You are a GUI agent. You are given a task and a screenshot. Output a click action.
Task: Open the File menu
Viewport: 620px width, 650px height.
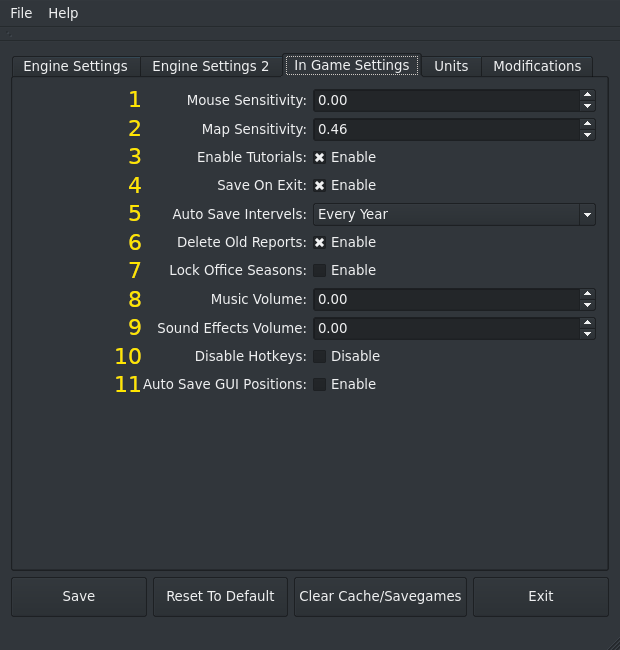21,13
